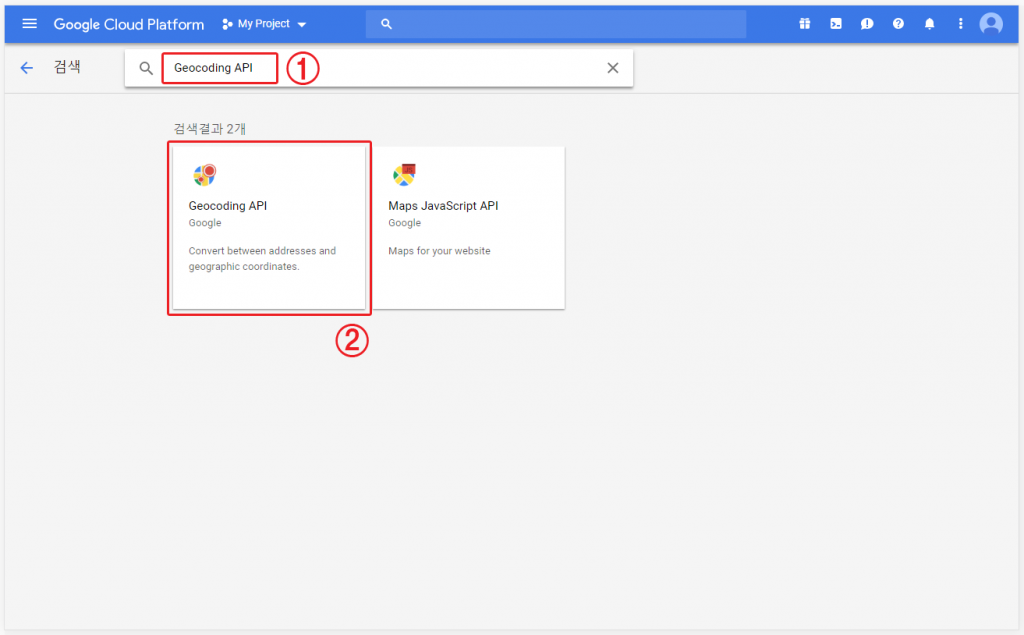Click 'Maps for your website' description
Viewport: 1024px width, 635px height.
[439, 251]
